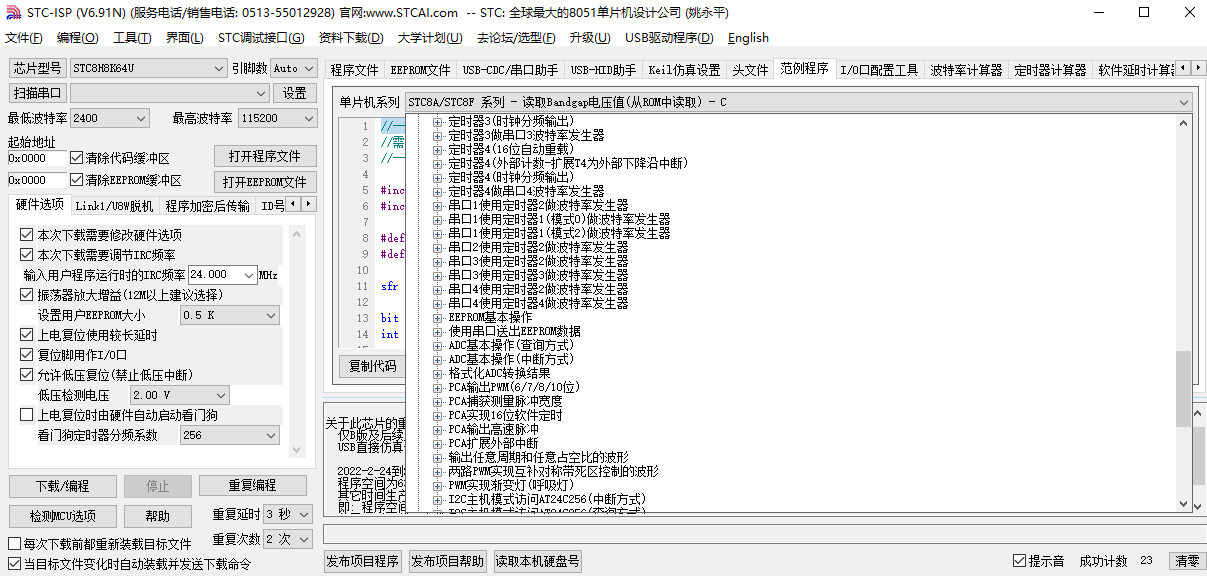Click the 重复编程 button
The height and width of the screenshot is (576, 1207).
tap(252, 486)
